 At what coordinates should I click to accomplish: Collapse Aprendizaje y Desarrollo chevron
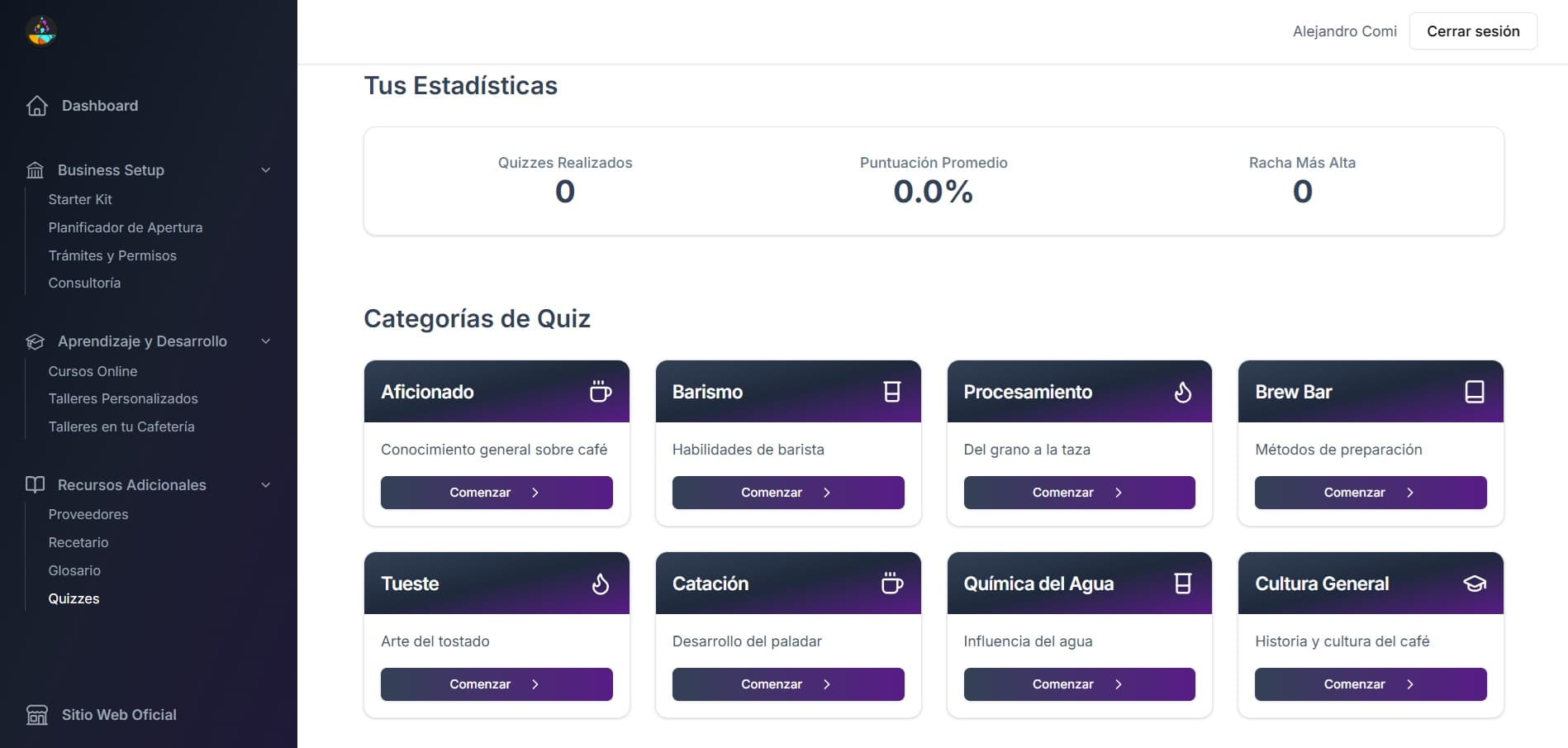click(x=266, y=341)
